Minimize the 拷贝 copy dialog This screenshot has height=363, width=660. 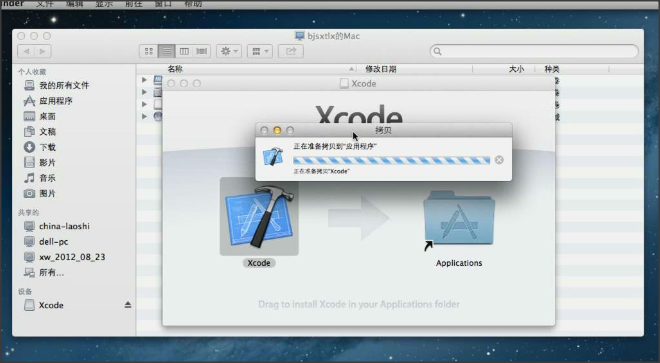tap(277, 131)
